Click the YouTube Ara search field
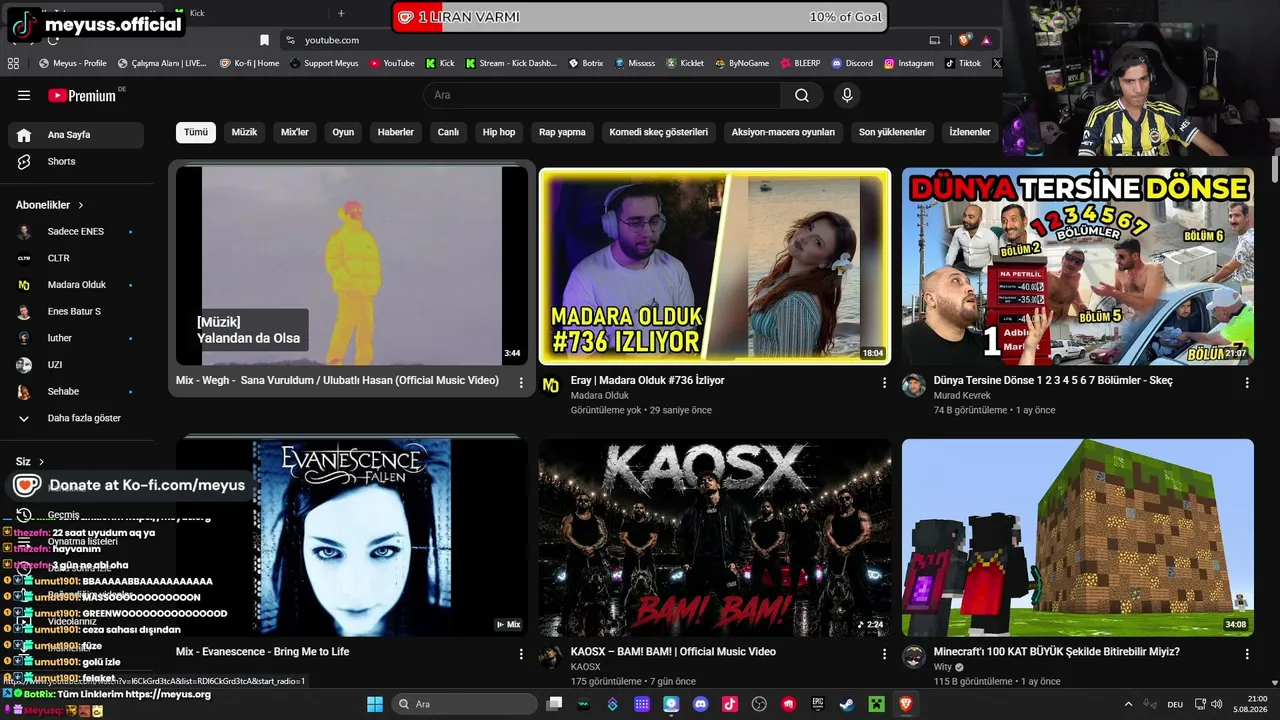1280x720 pixels. click(x=602, y=95)
